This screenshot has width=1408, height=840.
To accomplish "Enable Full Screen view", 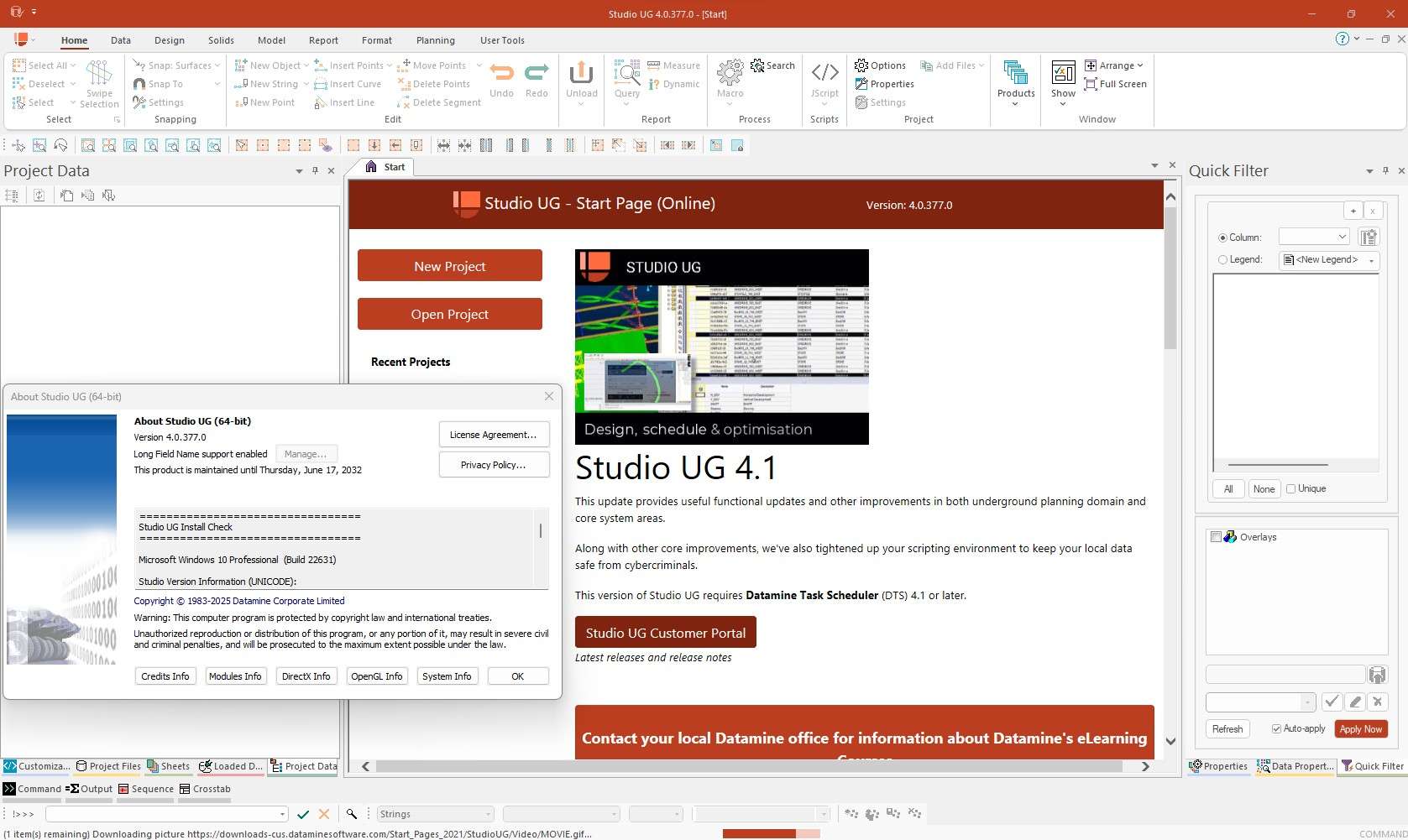I will click(x=1115, y=84).
